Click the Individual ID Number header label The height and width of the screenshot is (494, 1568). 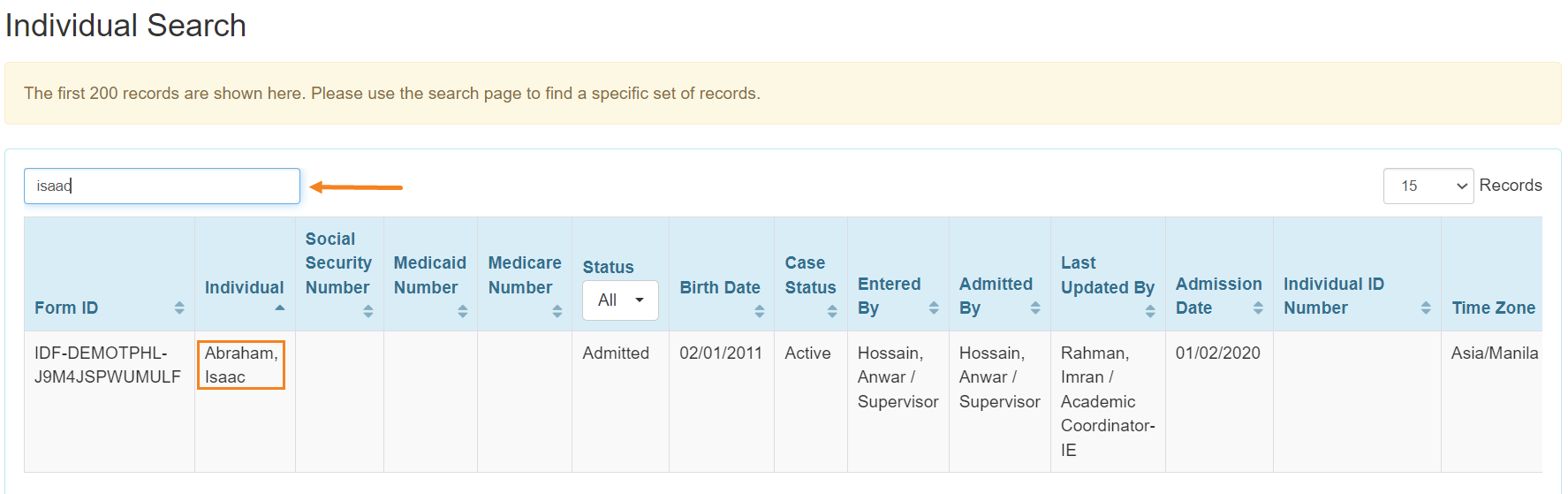(x=1334, y=296)
